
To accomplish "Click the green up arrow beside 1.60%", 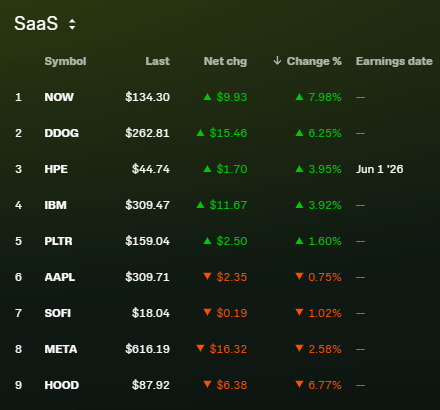I will pyautogui.click(x=299, y=241).
